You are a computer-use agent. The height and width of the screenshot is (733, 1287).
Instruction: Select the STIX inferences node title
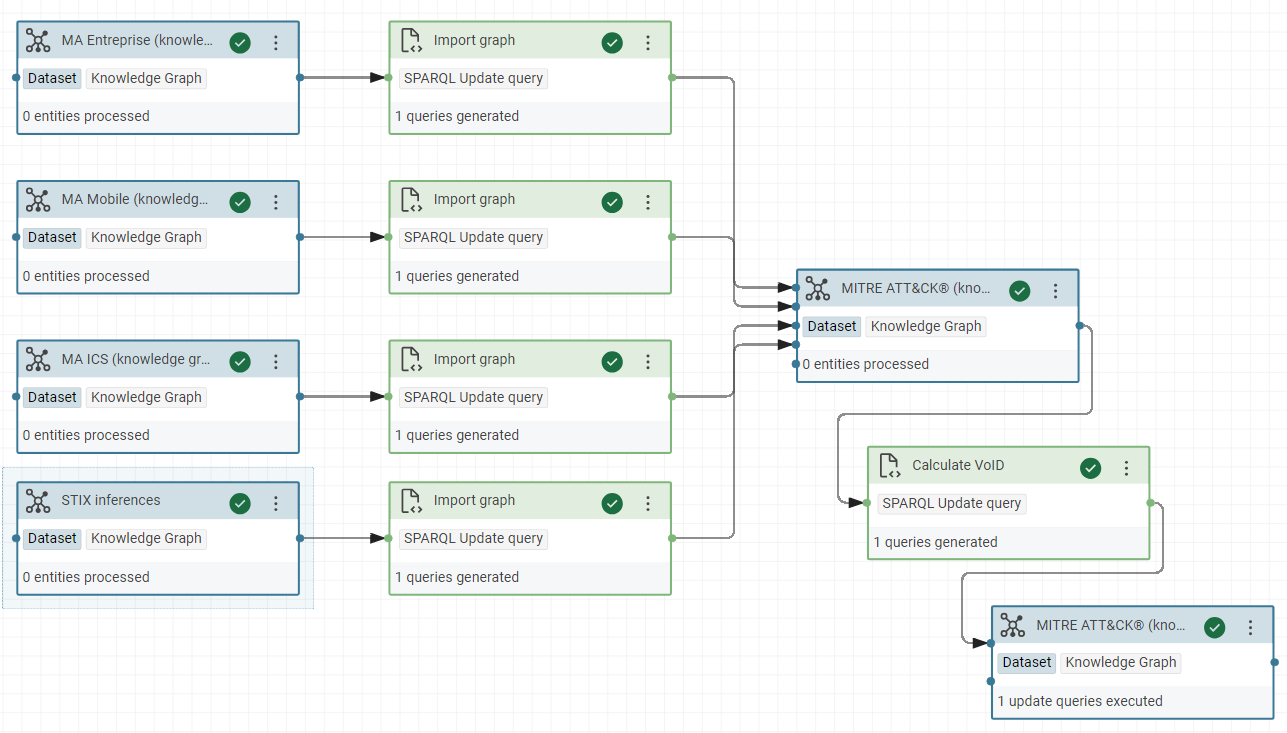pos(111,501)
